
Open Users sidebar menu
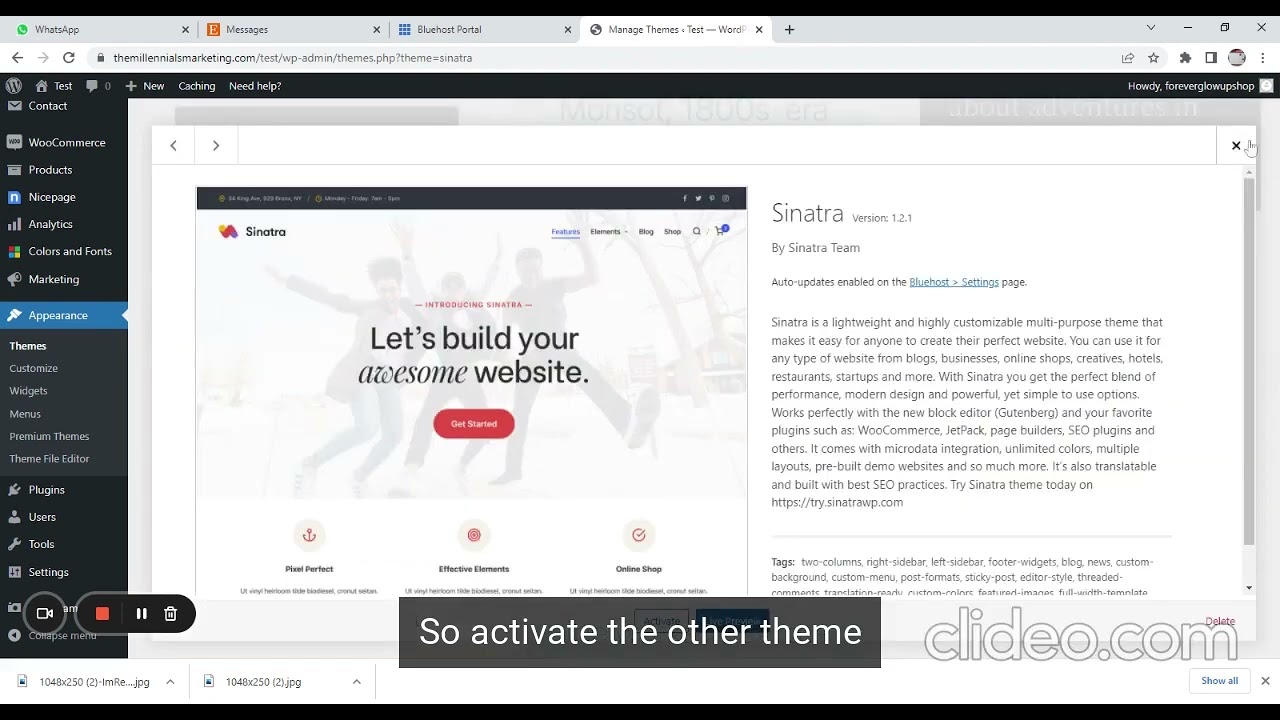pos(64,517)
